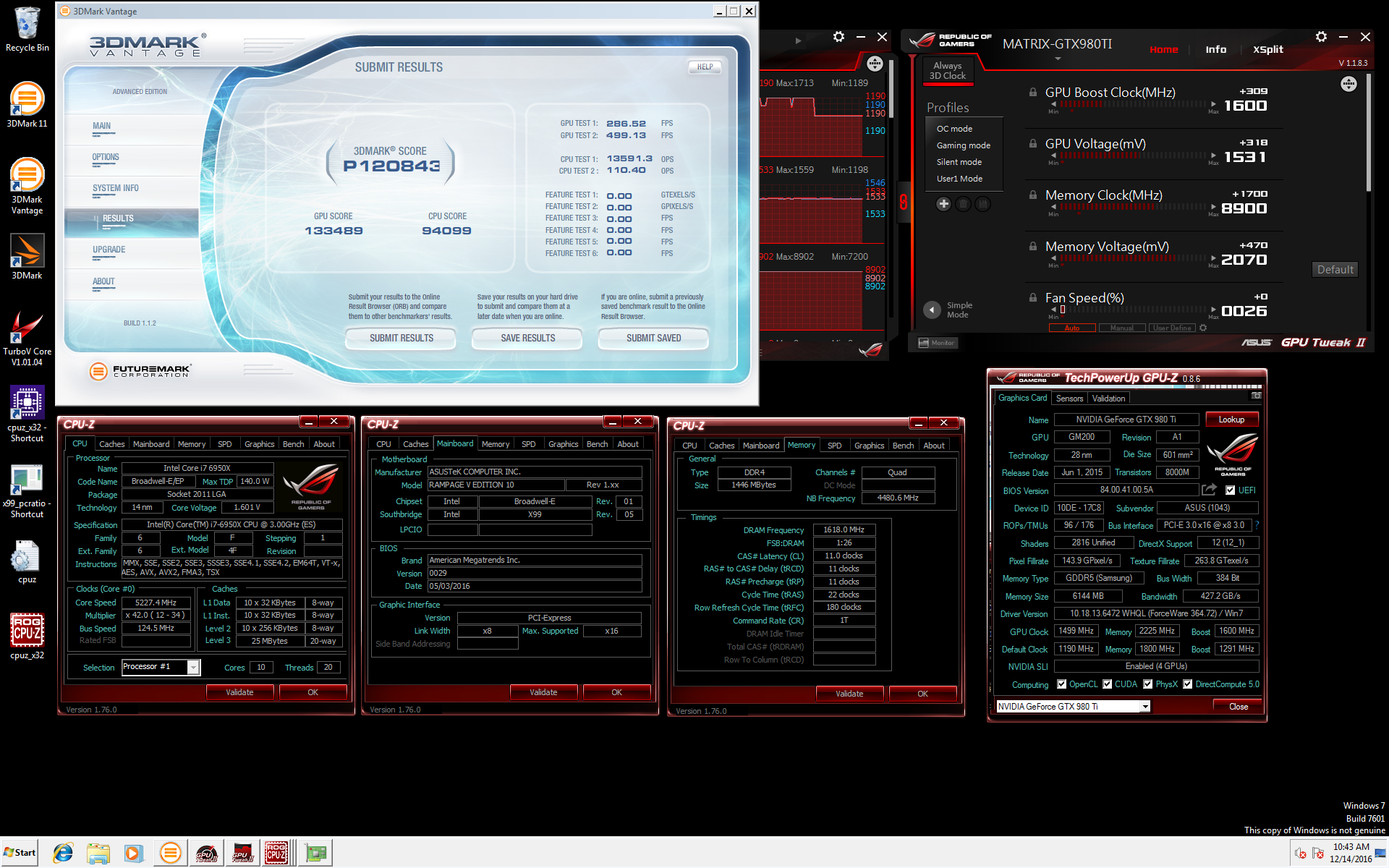Open the Info tab in GPU Tweak II

coord(1215,49)
